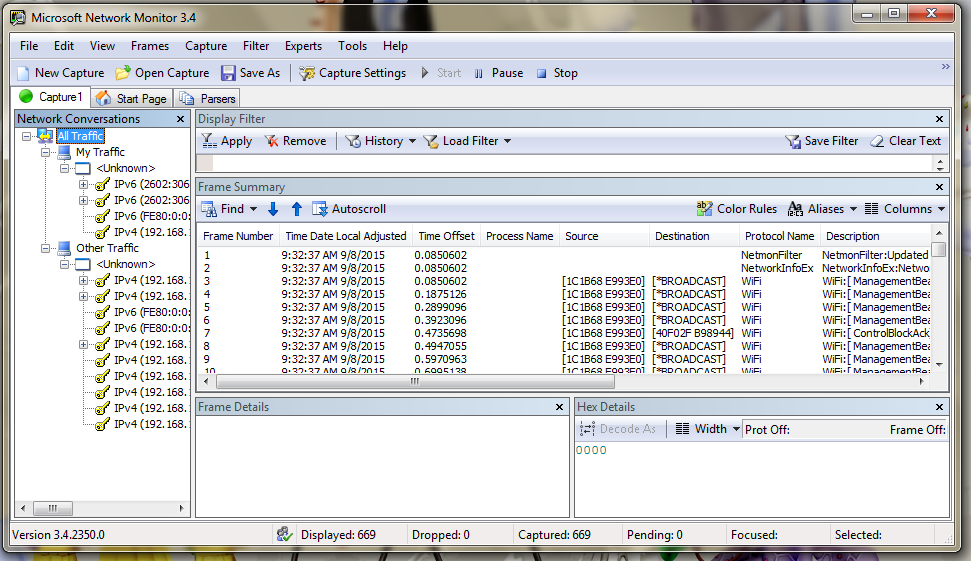Open the Hex Details Width dropdown

736,429
